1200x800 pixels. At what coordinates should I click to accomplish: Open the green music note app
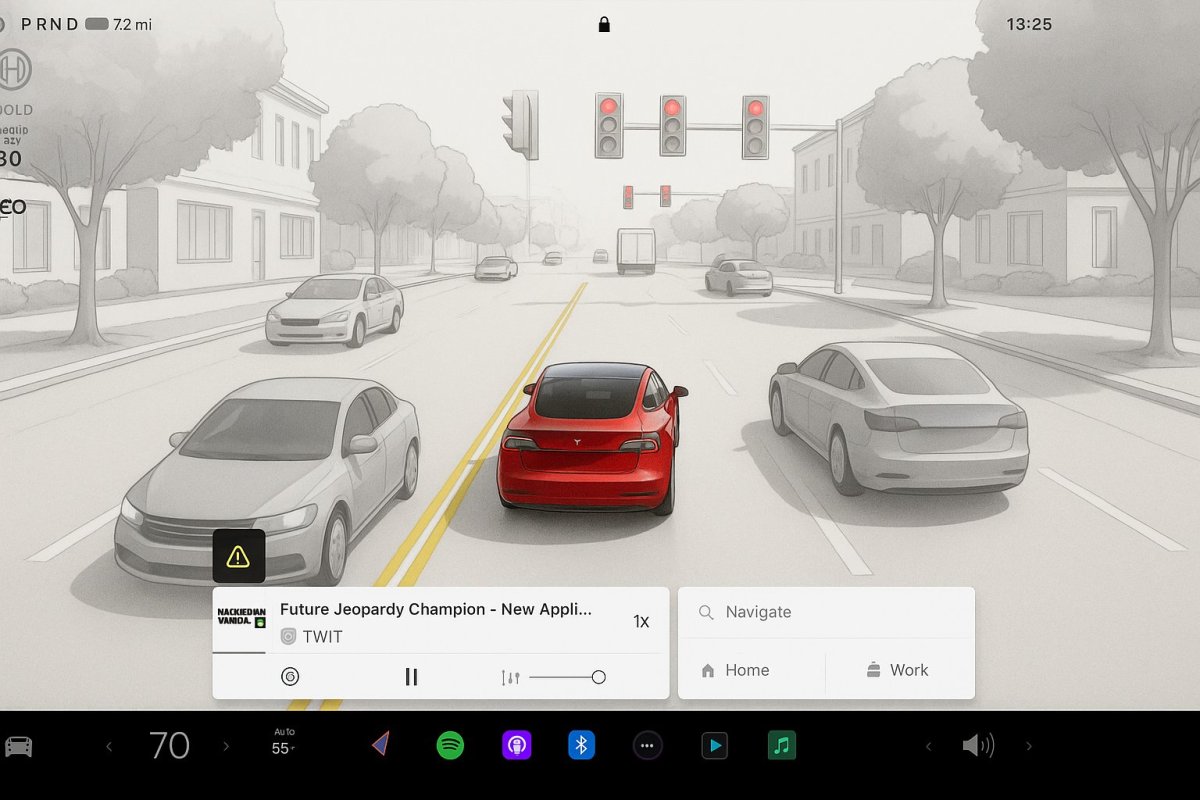[781, 745]
